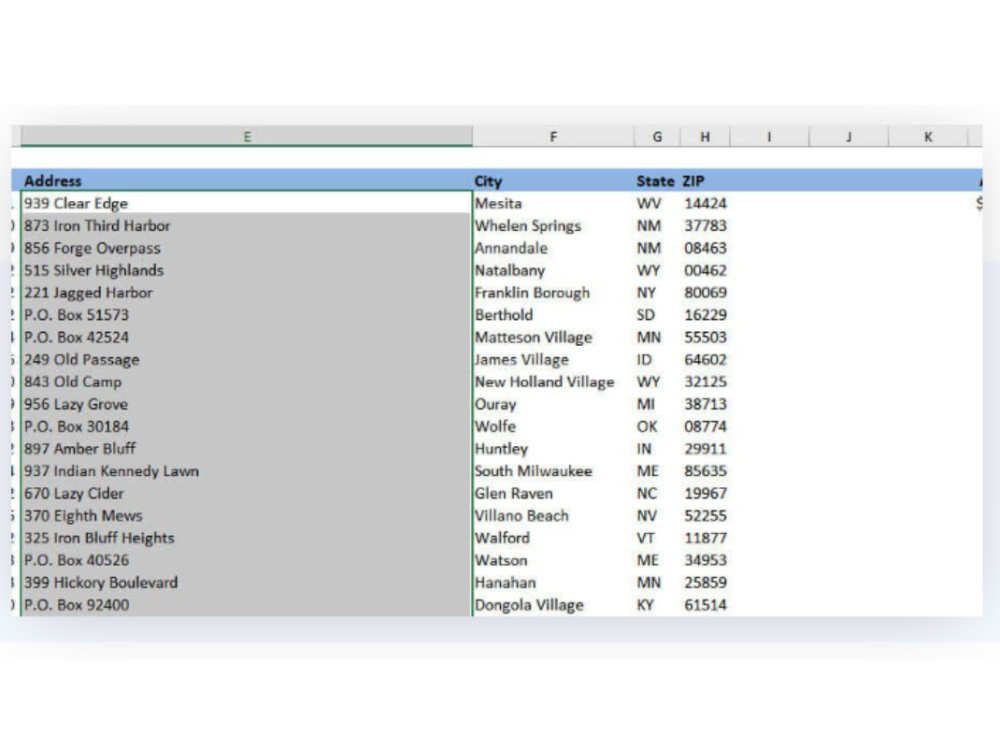Click state cell KY
Viewport: 1000px width, 750px height.
[657, 605]
